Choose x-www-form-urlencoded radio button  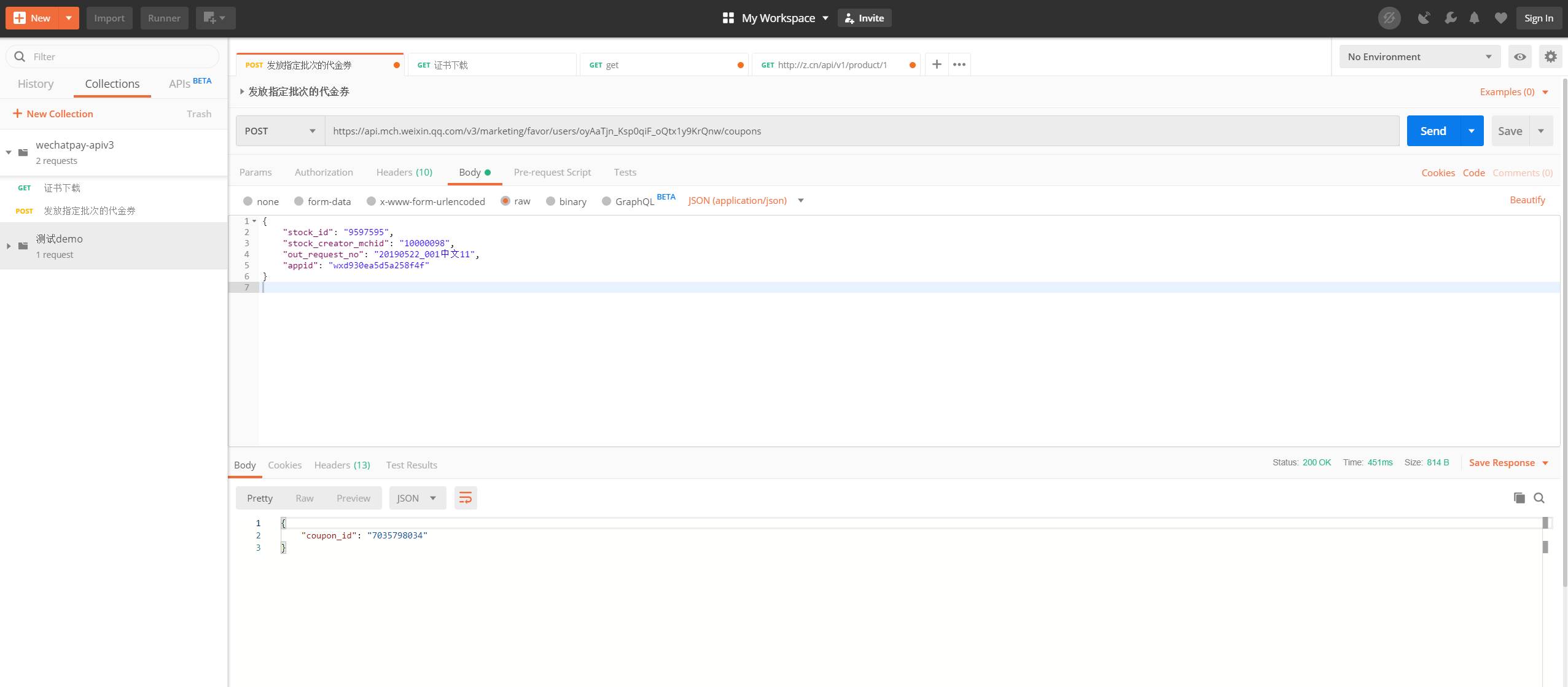pos(372,201)
